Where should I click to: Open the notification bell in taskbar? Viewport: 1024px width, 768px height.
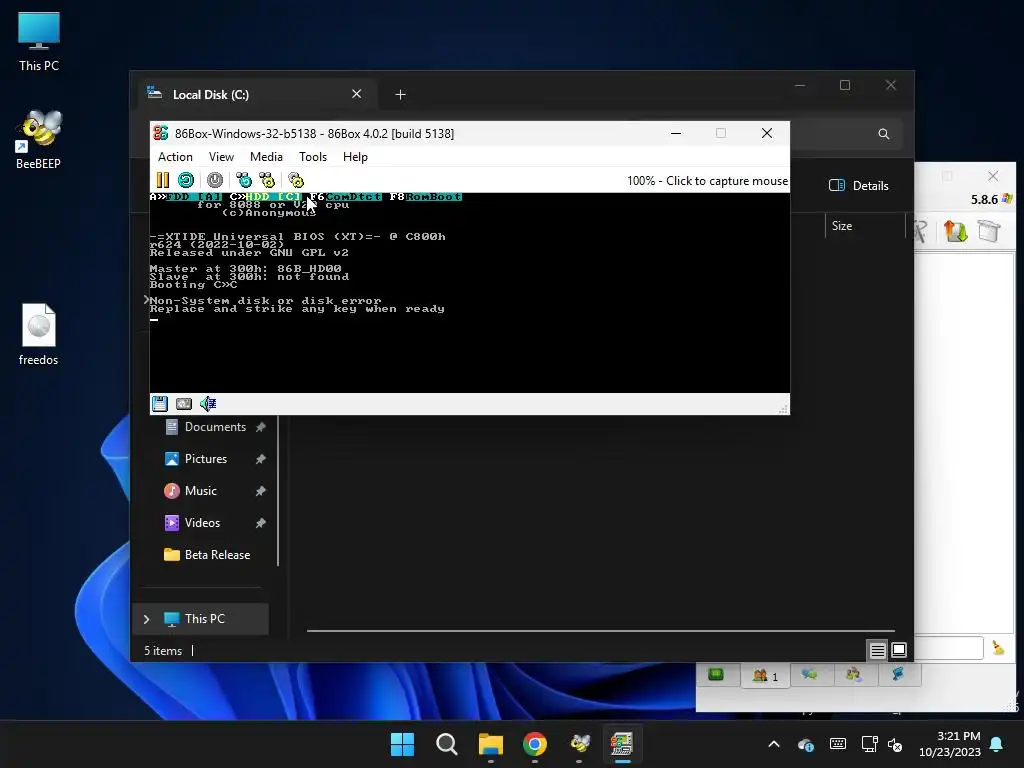click(x=997, y=744)
